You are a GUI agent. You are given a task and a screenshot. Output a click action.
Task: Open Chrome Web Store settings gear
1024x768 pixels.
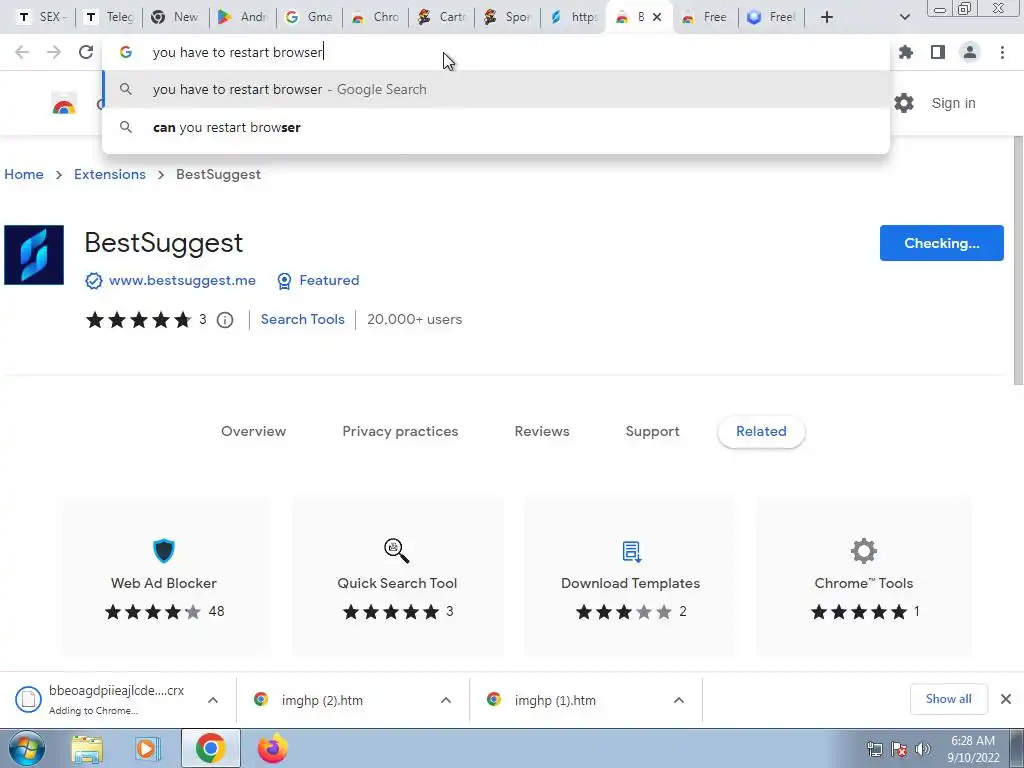[904, 103]
